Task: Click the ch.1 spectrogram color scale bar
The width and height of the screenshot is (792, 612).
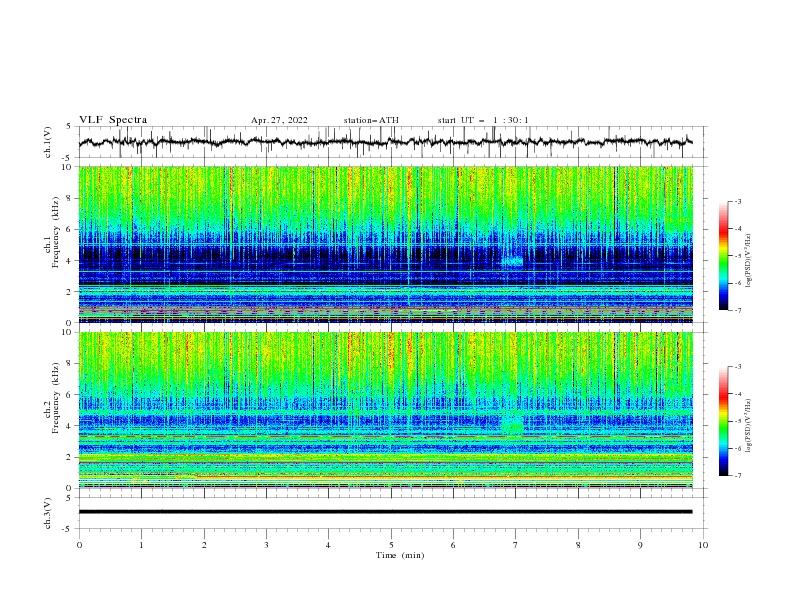Action: 723,256
